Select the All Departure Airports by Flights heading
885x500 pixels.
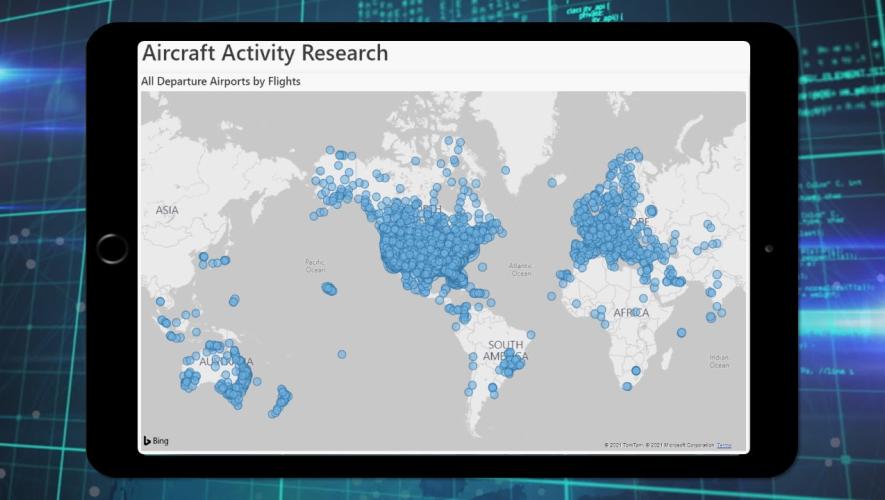coord(221,81)
